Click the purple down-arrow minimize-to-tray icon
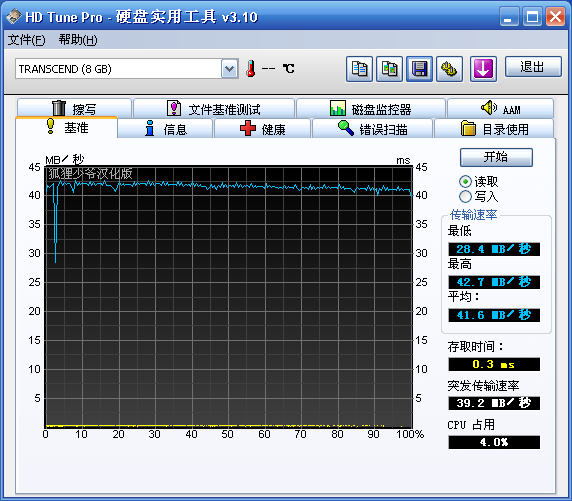572x501 pixels. click(483, 69)
